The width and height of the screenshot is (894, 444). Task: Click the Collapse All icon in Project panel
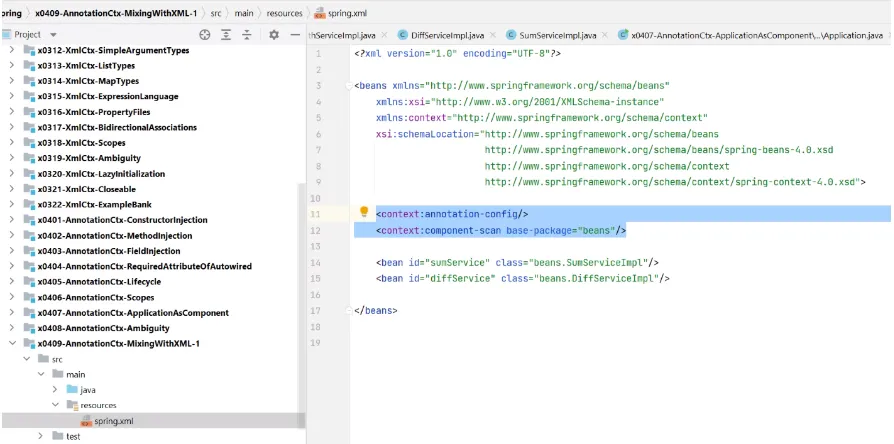[247, 35]
